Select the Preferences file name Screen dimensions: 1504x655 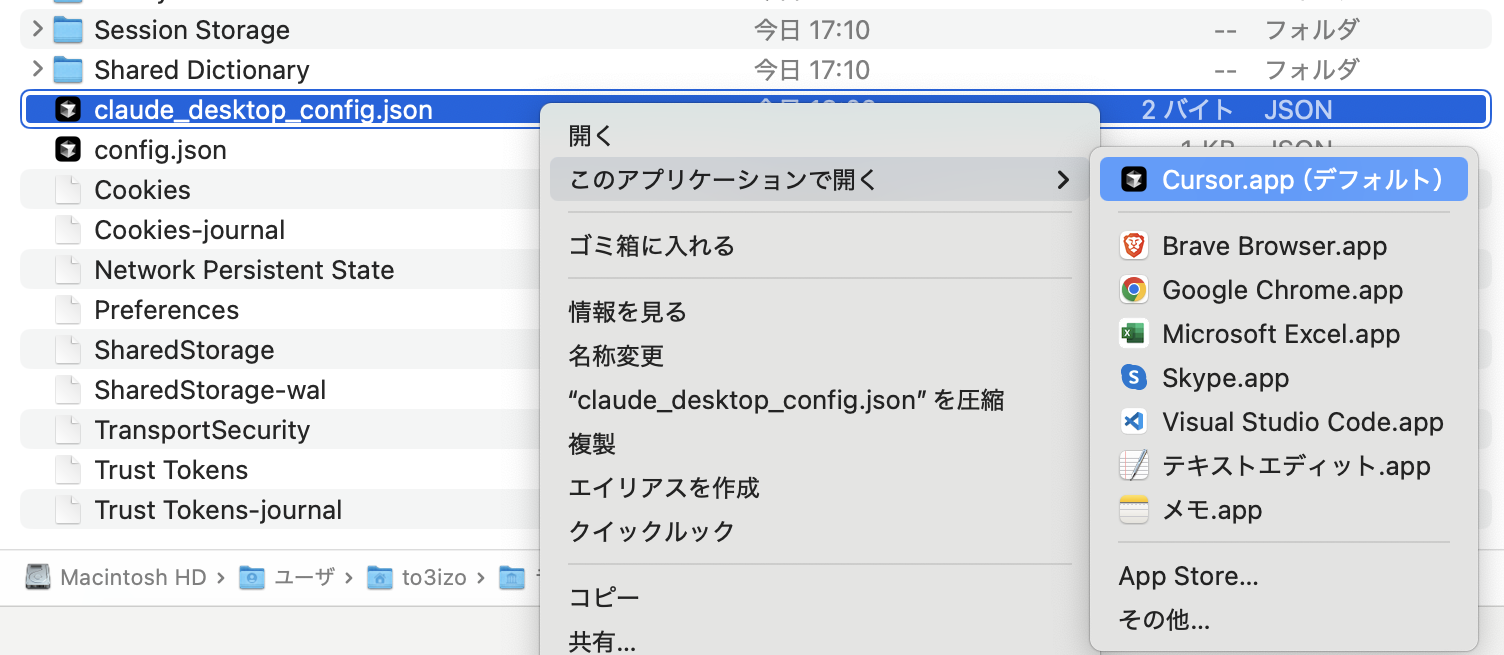pos(167,310)
